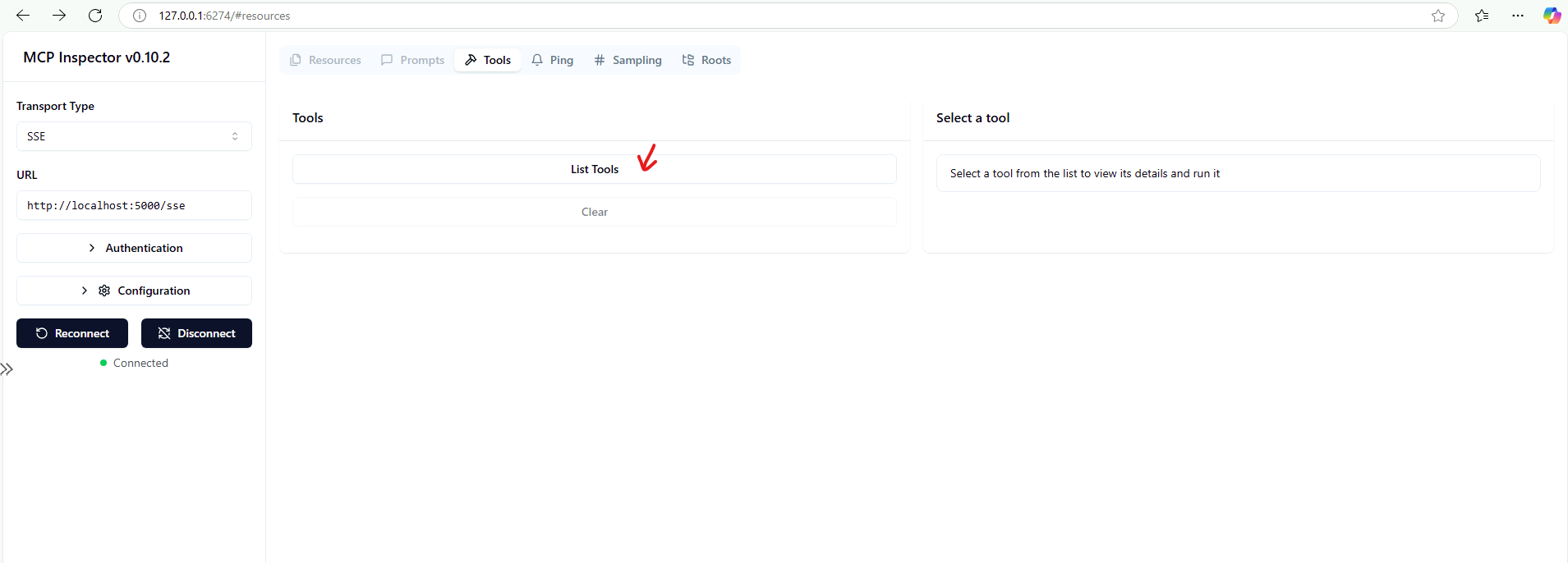Click the List Tools button
Viewport: 1568px width, 563px height.
595,169
